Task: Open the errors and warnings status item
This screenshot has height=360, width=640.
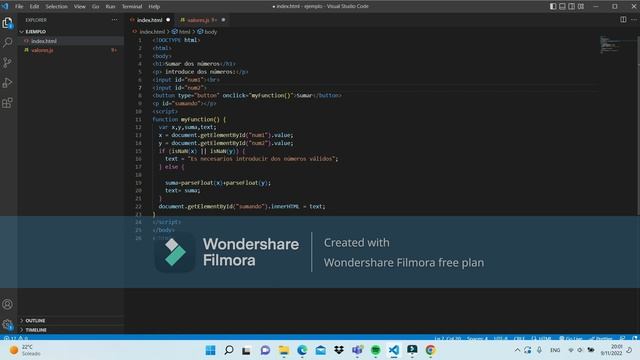Action: pos(16,338)
